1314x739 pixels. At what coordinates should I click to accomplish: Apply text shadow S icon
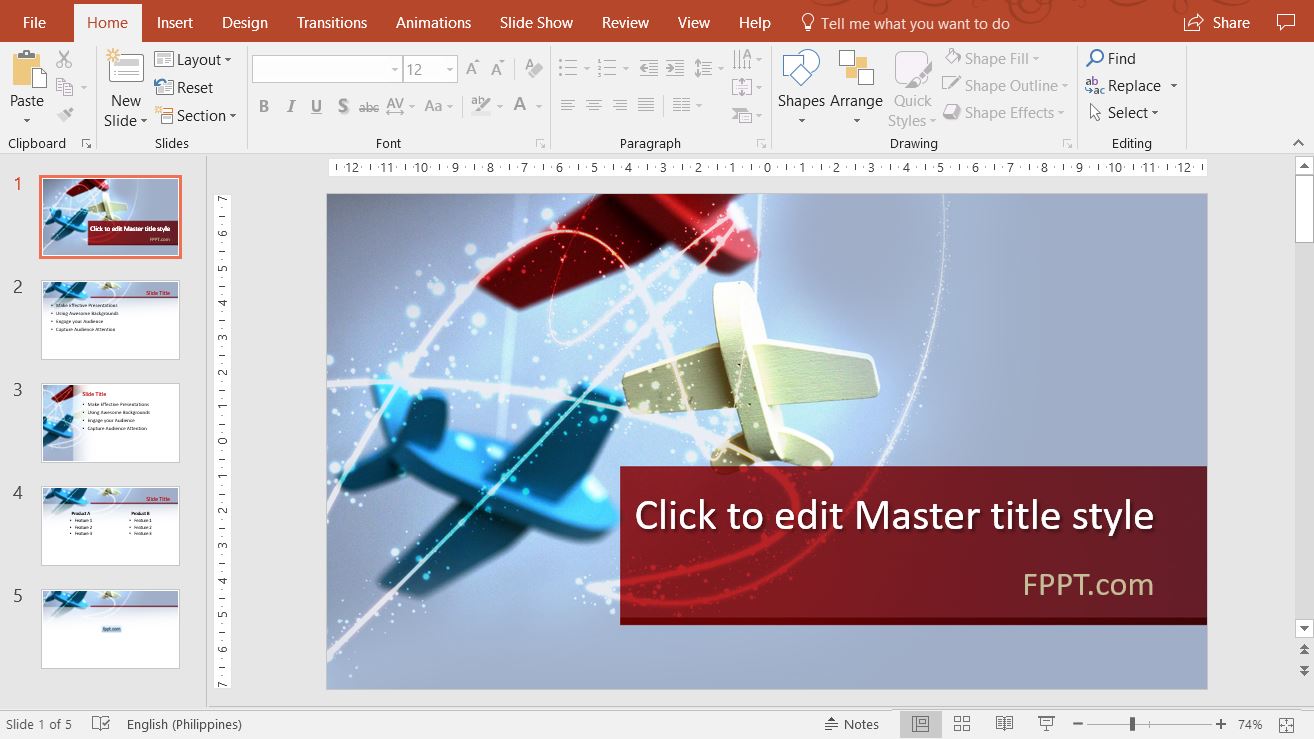343,105
